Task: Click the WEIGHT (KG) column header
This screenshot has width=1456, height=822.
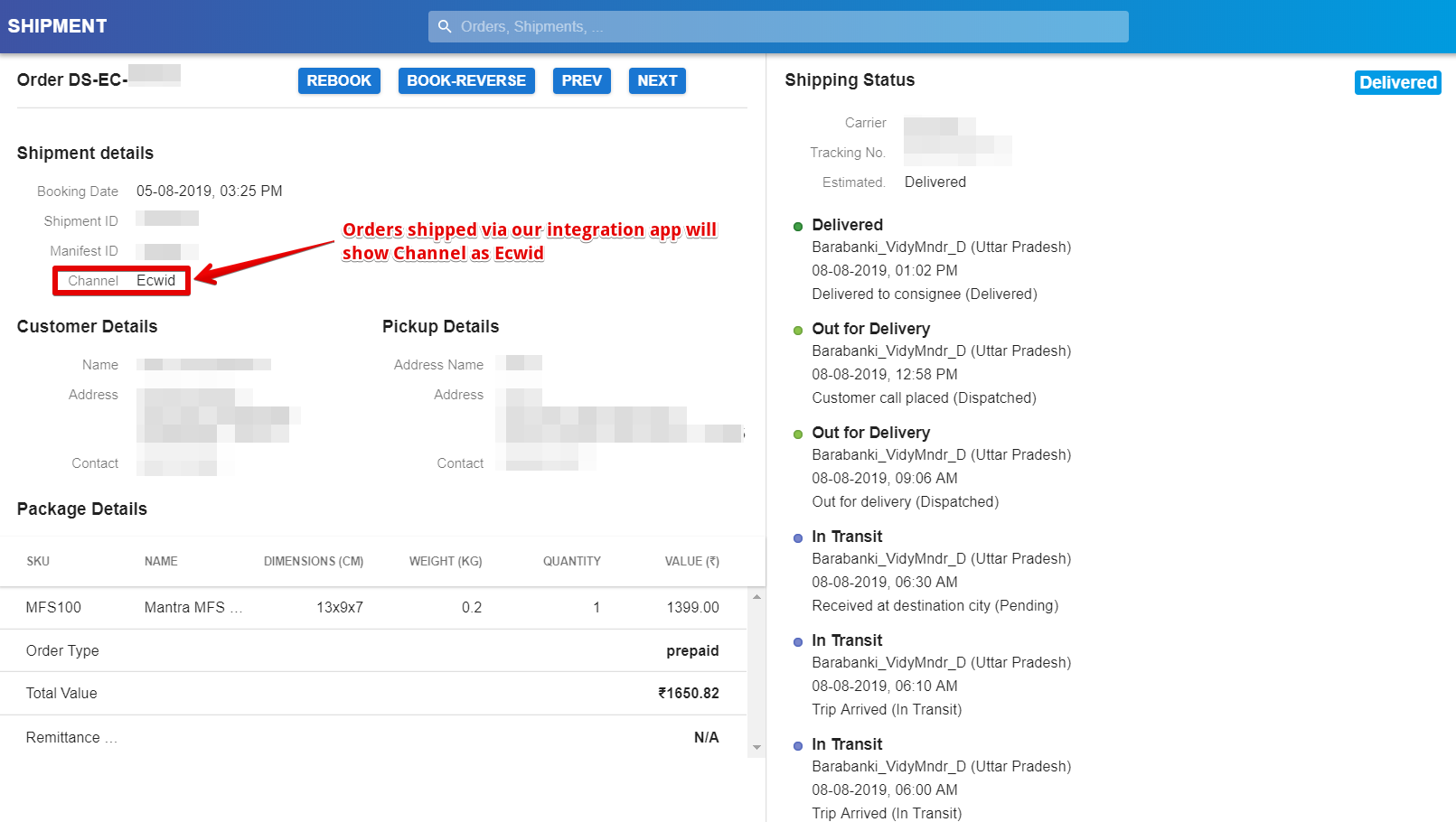Action: (446, 562)
